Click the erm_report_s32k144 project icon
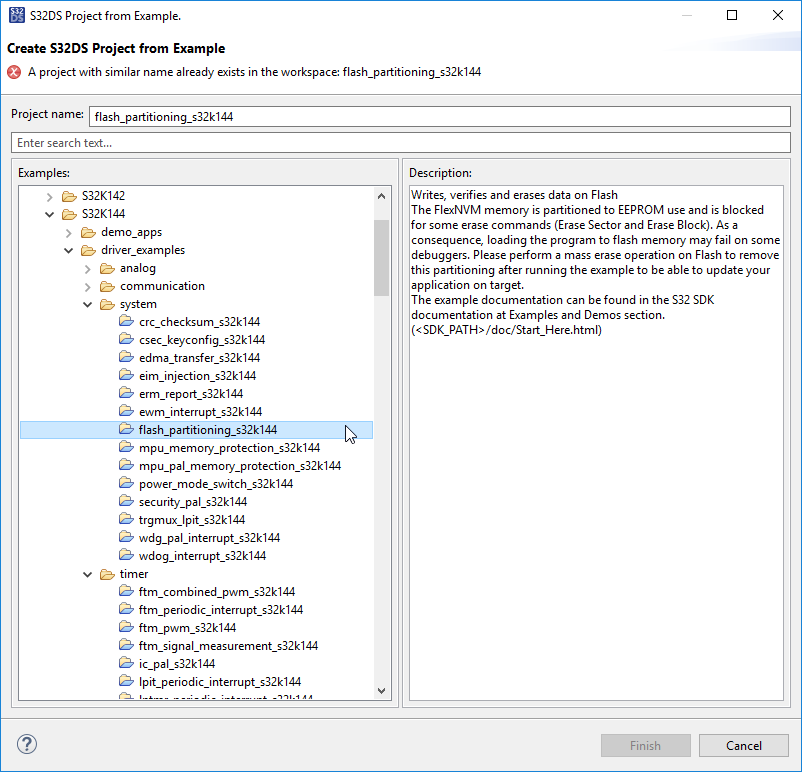The width and height of the screenshot is (802, 772). click(126, 393)
